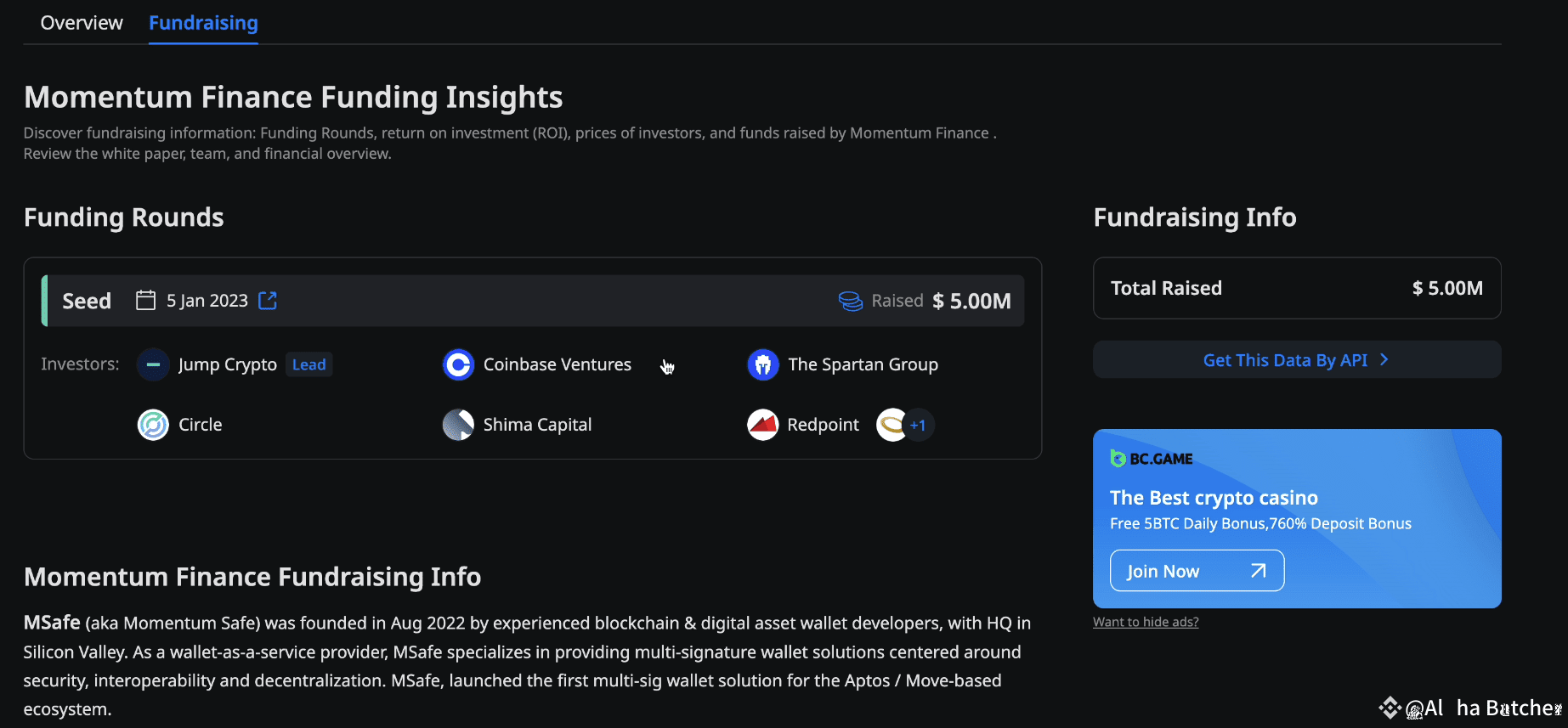Open the Shima Capital investor link
Image resolution: width=1568 pixels, height=728 pixels.
pyautogui.click(x=537, y=425)
